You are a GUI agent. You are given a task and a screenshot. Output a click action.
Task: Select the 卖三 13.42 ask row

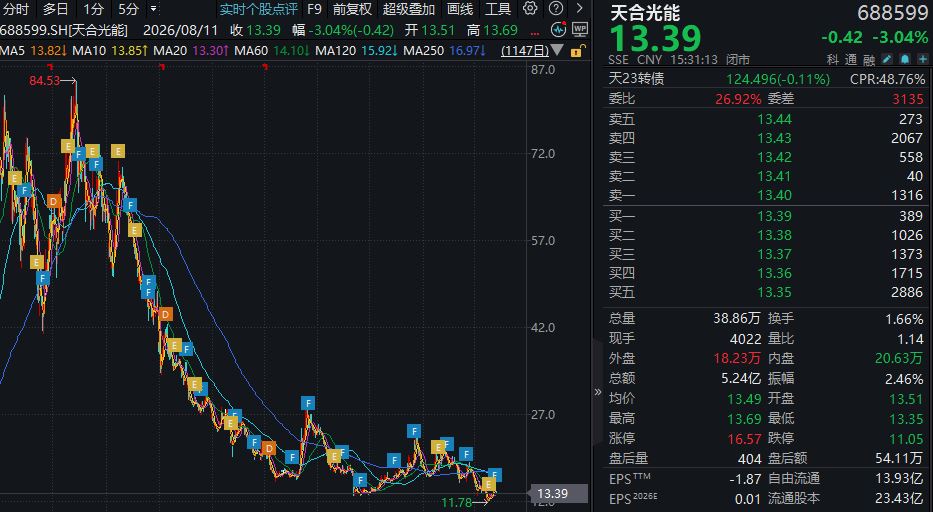point(766,157)
